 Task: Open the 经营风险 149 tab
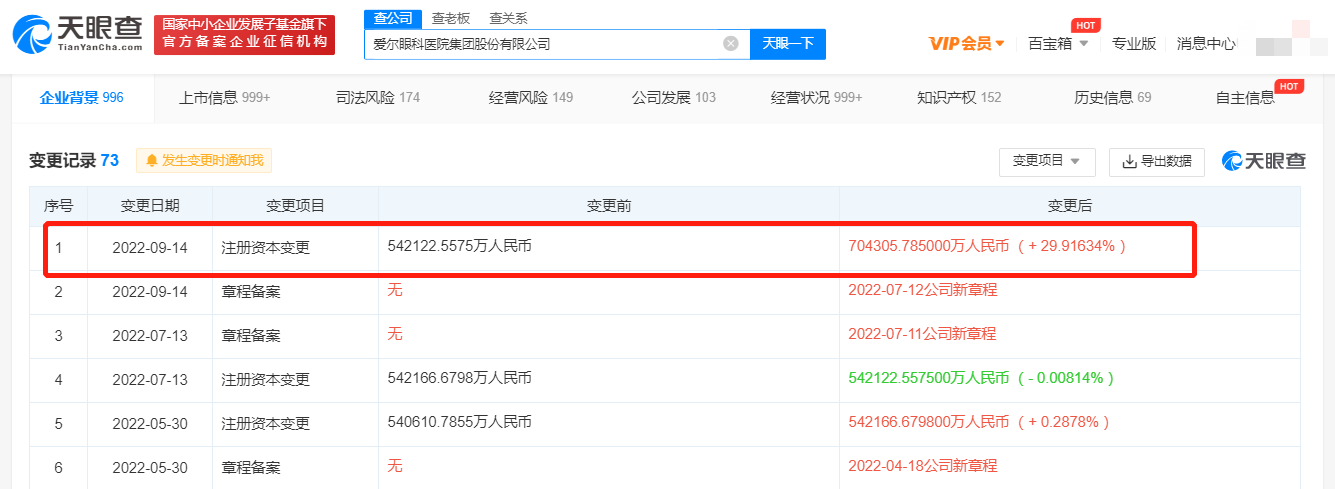click(531, 98)
